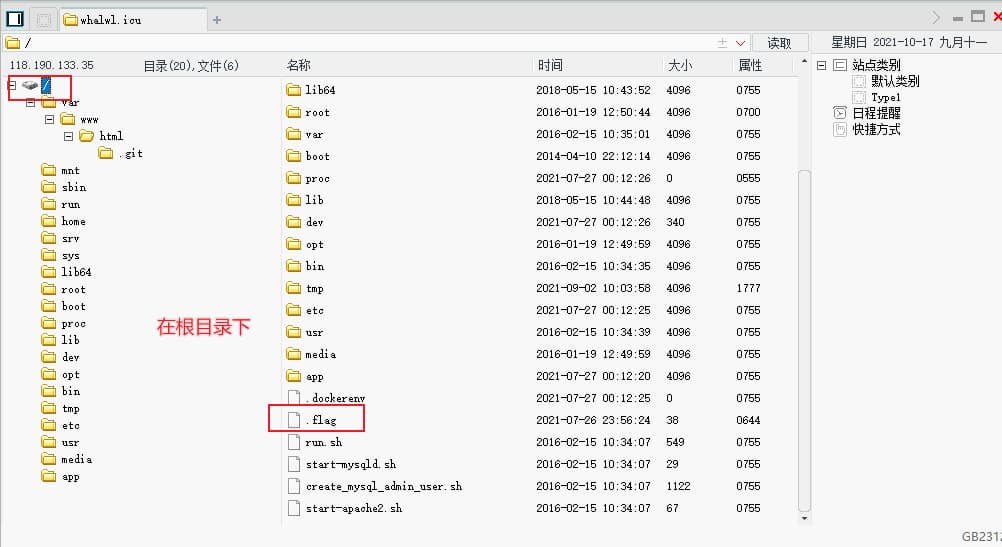Collapse the html tree node
Image resolution: width=1002 pixels, height=547 pixels.
pyautogui.click(x=68, y=136)
